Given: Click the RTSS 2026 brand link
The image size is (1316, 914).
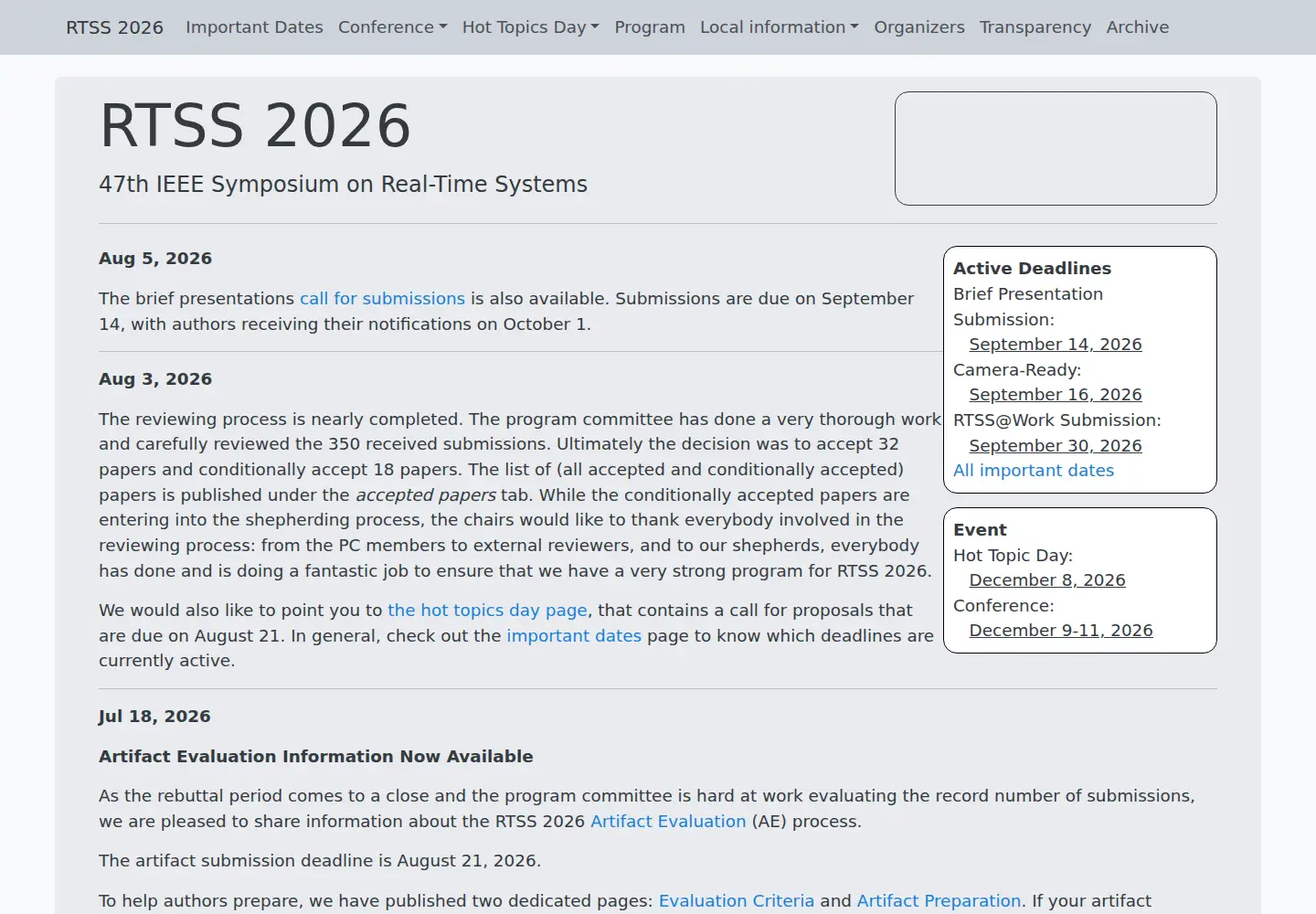Looking at the screenshot, I should point(114,27).
